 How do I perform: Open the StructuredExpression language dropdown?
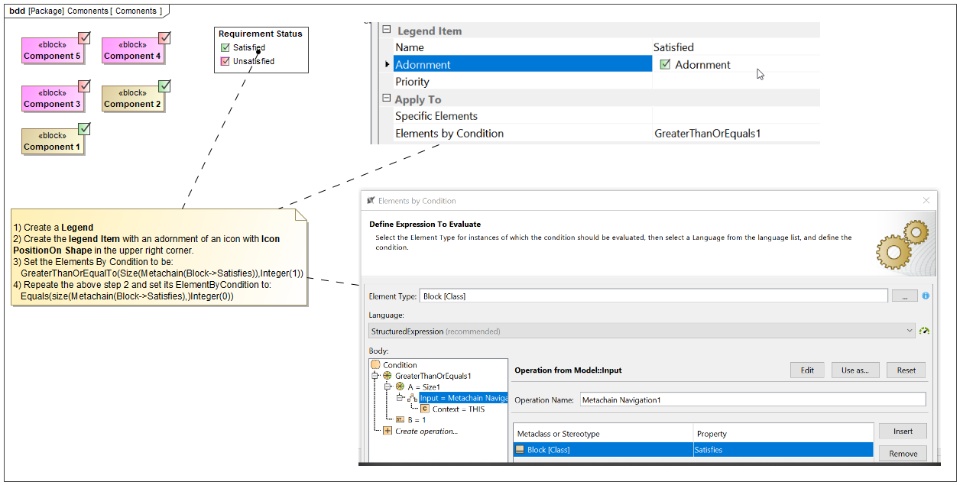pyautogui.click(x=909, y=330)
